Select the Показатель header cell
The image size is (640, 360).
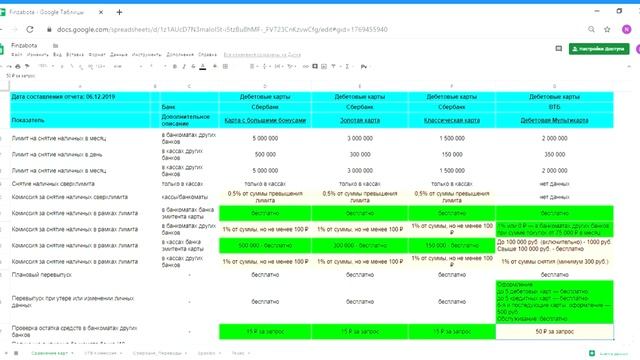pos(80,120)
